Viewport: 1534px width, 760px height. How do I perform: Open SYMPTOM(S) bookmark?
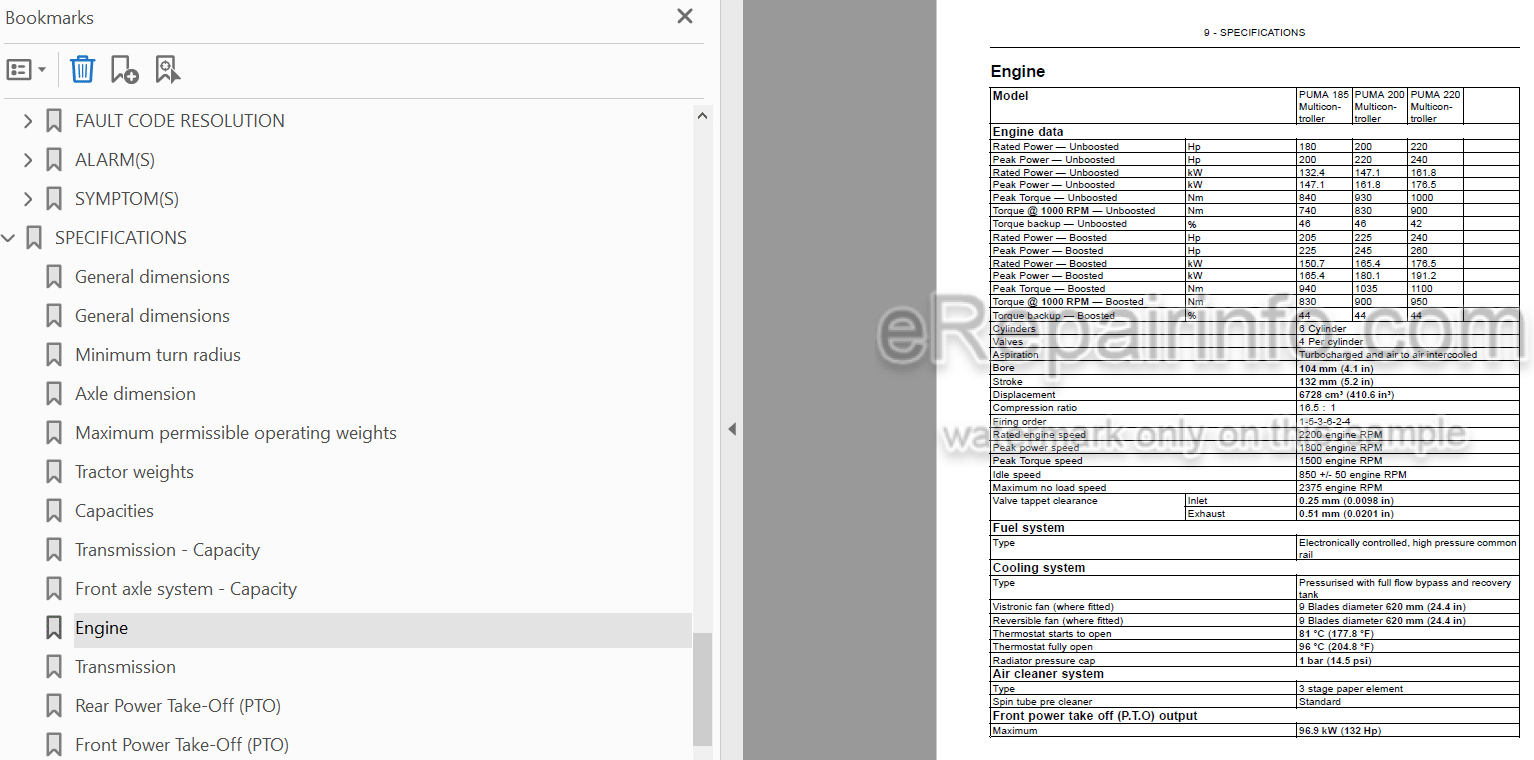[x=127, y=199]
